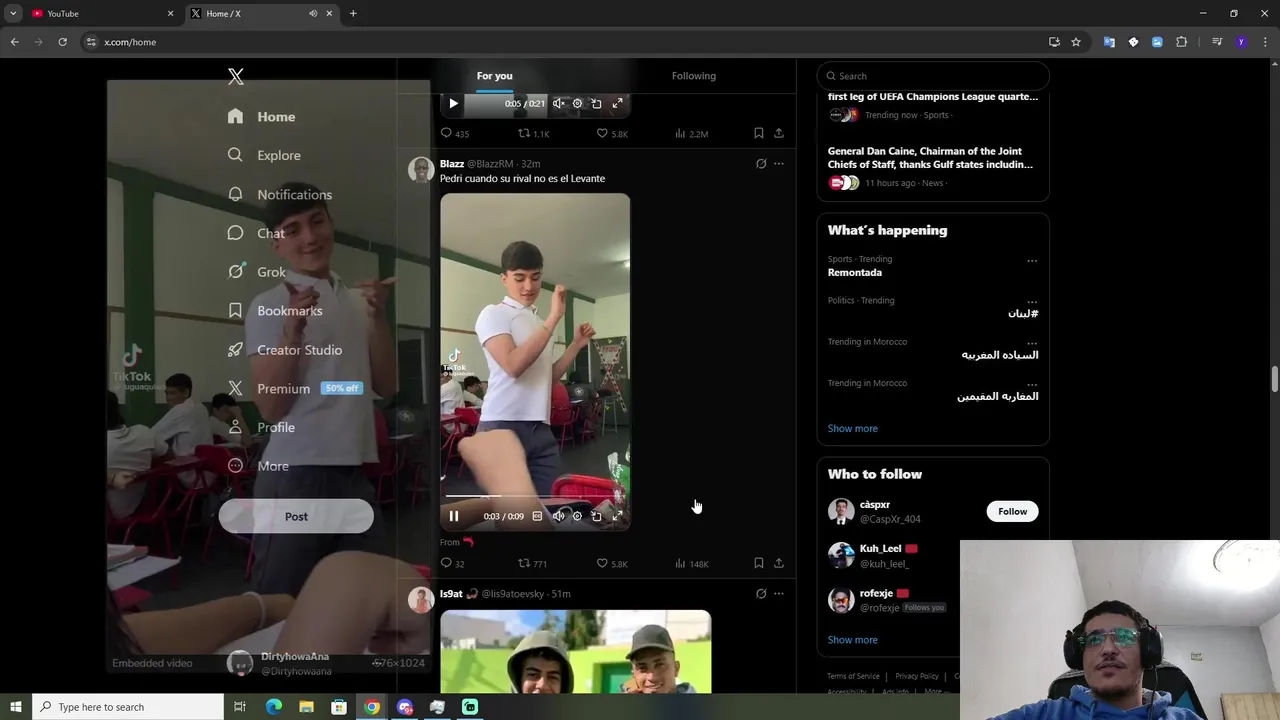Image resolution: width=1280 pixels, height=720 pixels.
Task: Reply to Blazz post with 32 replies
Action: pyautogui.click(x=452, y=563)
